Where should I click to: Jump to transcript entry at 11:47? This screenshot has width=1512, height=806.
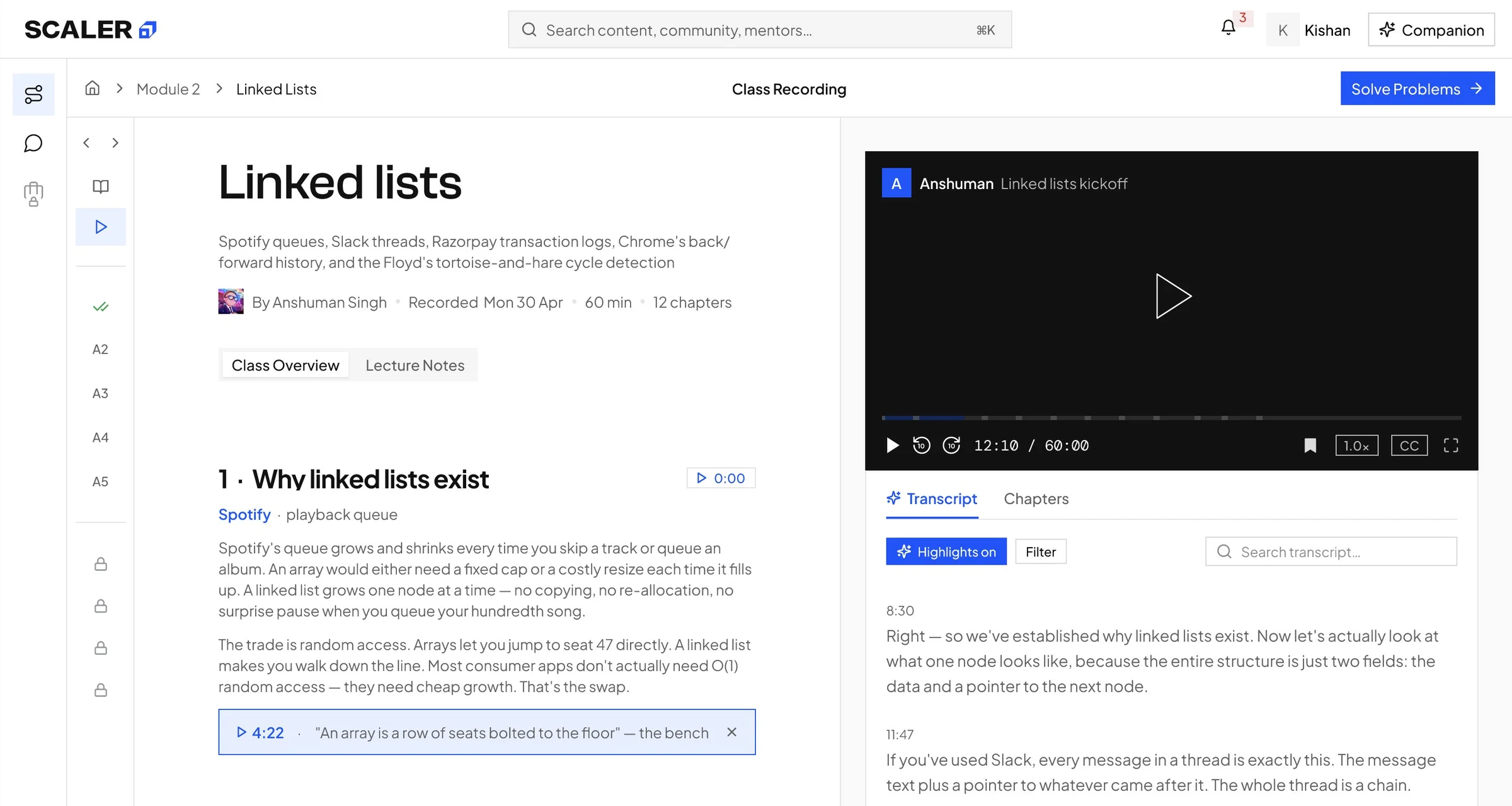pyautogui.click(x=900, y=735)
